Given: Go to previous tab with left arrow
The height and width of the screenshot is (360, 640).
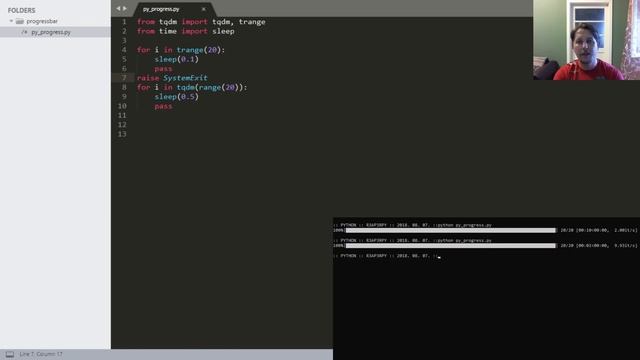Looking at the screenshot, I should pos(118,9).
